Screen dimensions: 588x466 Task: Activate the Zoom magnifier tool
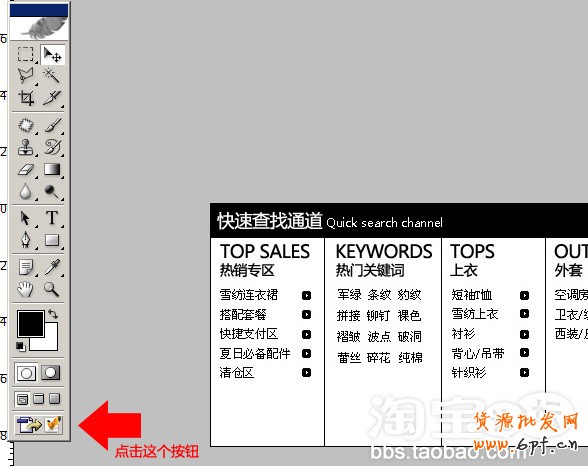[x=52, y=289]
